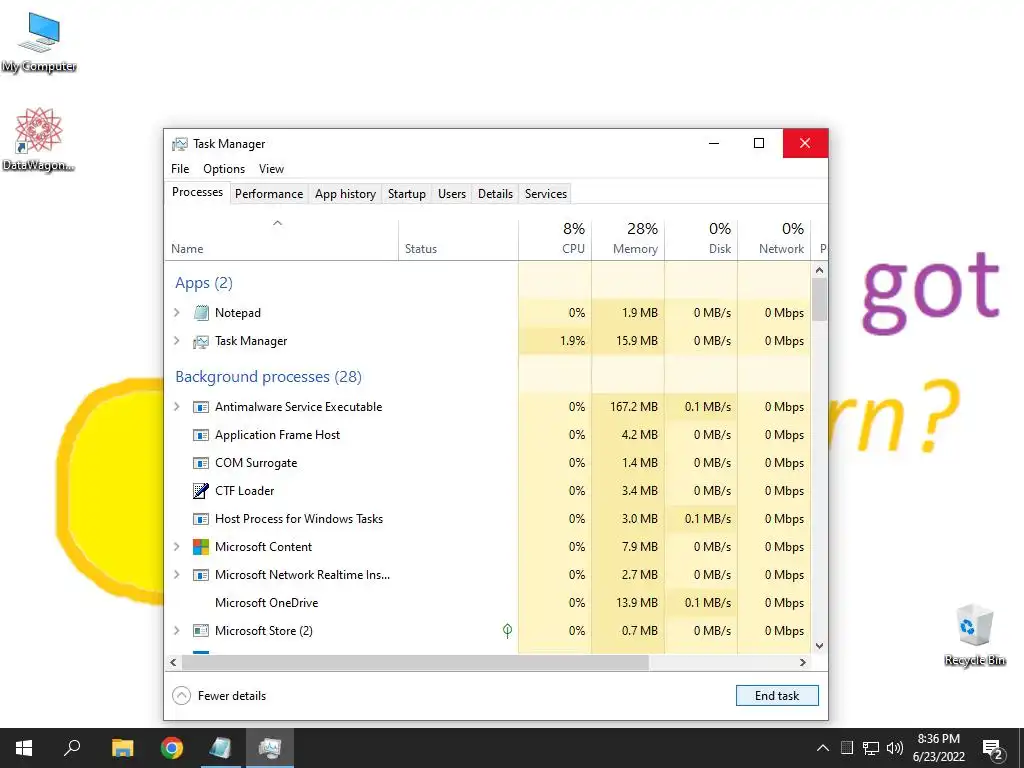
Task: Switch to the App history tab
Action: (x=345, y=194)
